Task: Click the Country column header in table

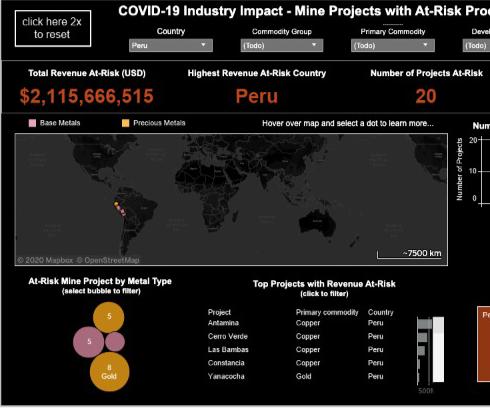Action: point(381,312)
